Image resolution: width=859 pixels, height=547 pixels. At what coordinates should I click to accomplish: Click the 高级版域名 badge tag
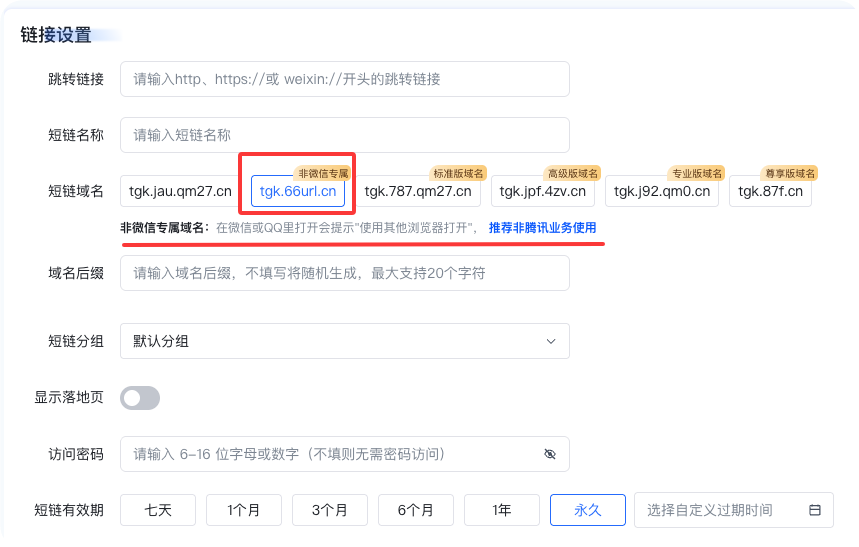pyautogui.click(x=572, y=174)
